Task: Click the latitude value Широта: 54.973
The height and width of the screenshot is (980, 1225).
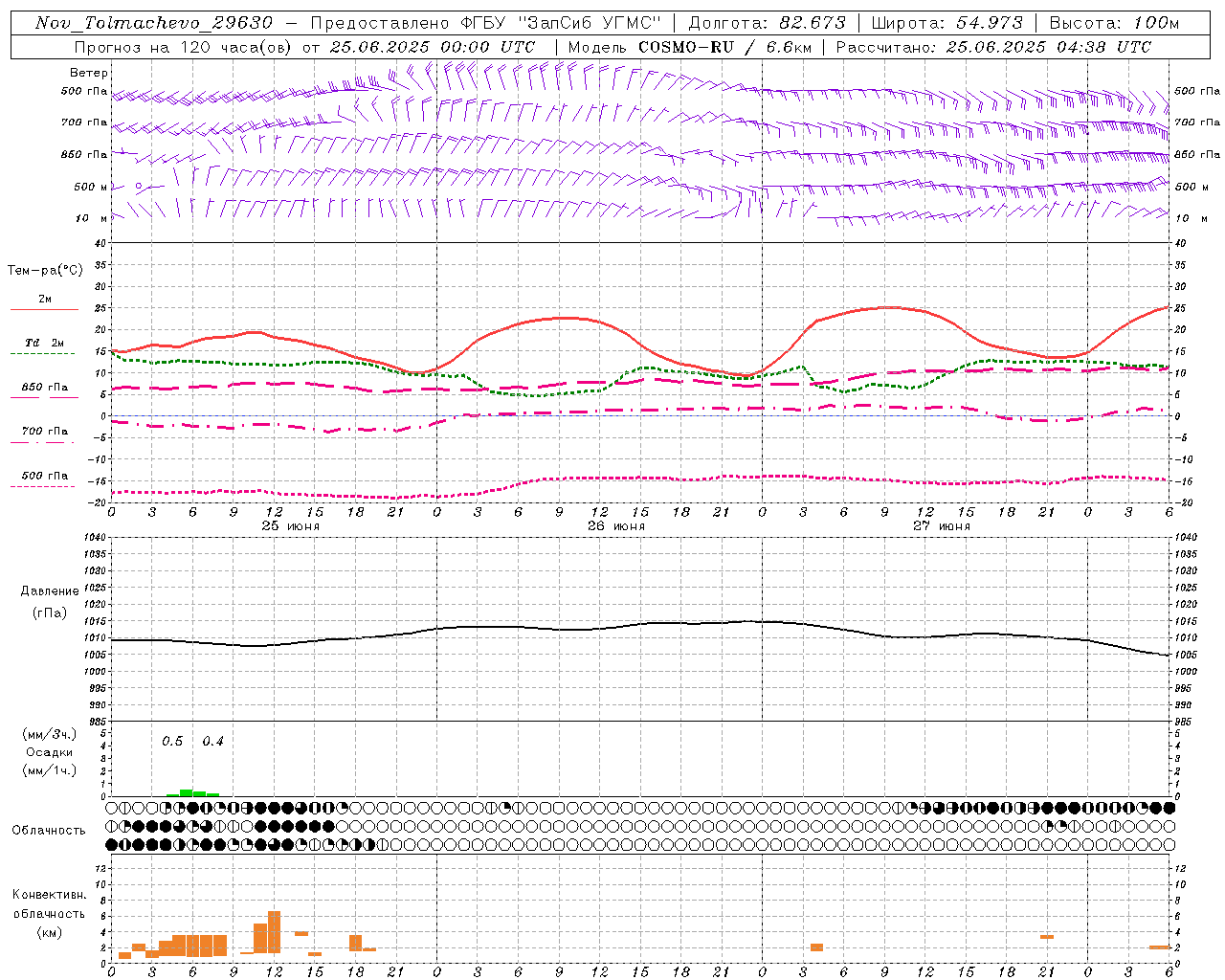Action: point(947,23)
